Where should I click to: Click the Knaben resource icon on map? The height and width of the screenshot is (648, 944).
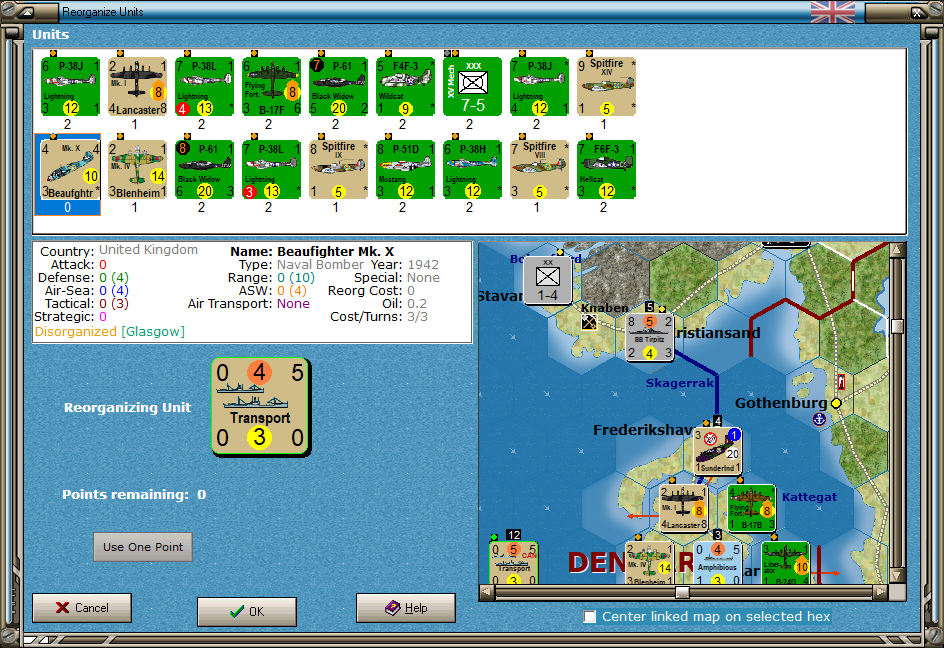tap(589, 322)
